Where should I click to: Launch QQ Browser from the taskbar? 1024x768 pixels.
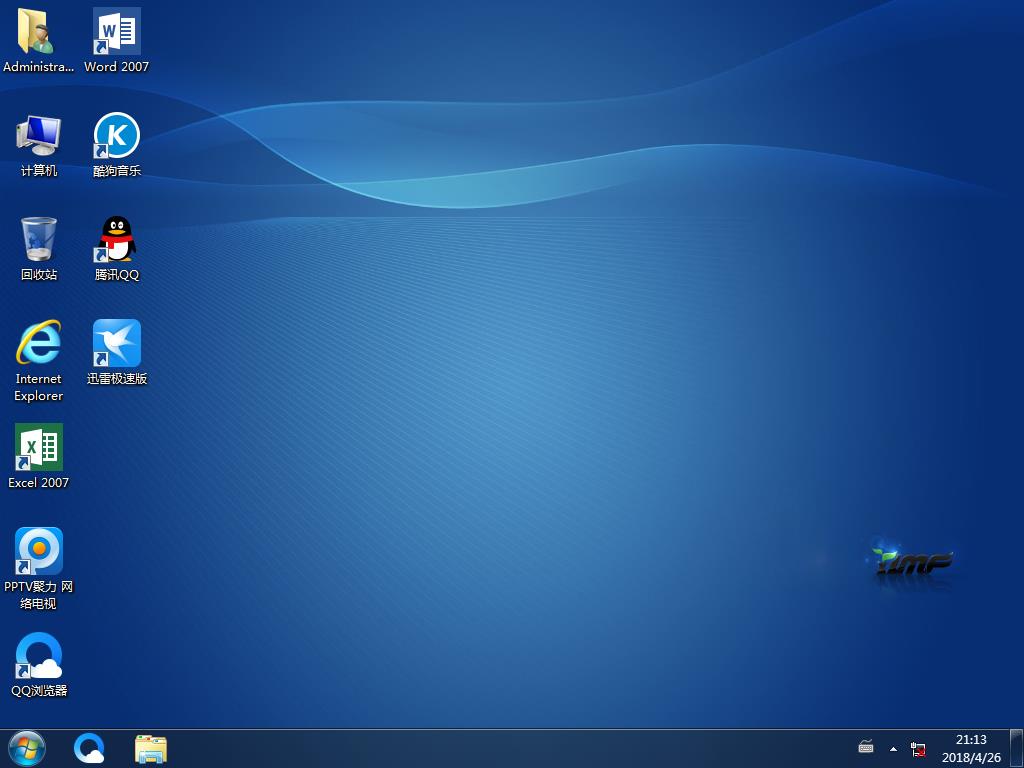[x=90, y=748]
